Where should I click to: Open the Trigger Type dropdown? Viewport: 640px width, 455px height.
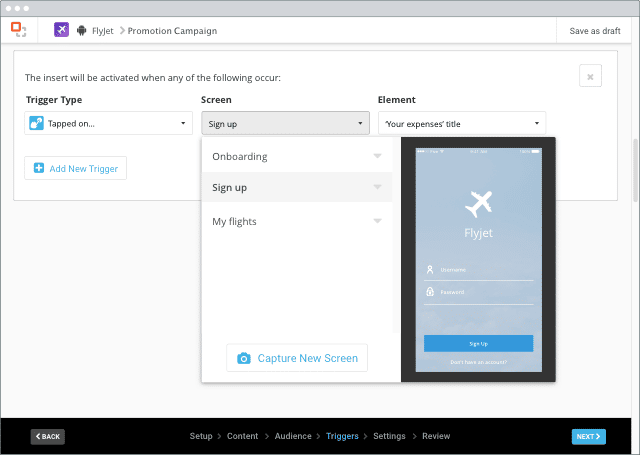(x=108, y=123)
